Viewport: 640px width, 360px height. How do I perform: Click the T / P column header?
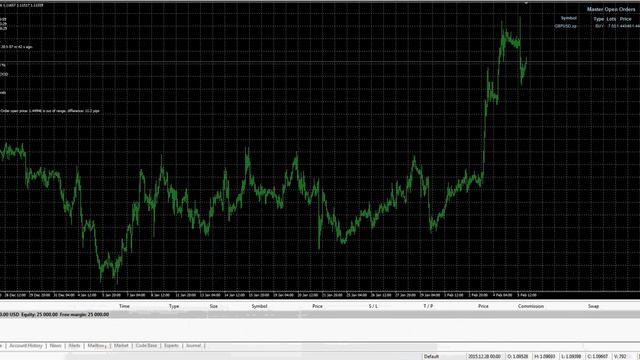coord(428,306)
